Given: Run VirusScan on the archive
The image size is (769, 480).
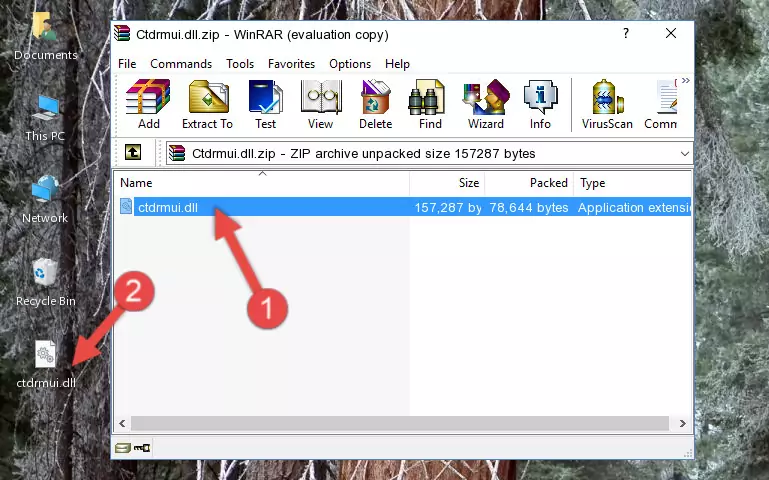Looking at the screenshot, I should click(607, 104).
